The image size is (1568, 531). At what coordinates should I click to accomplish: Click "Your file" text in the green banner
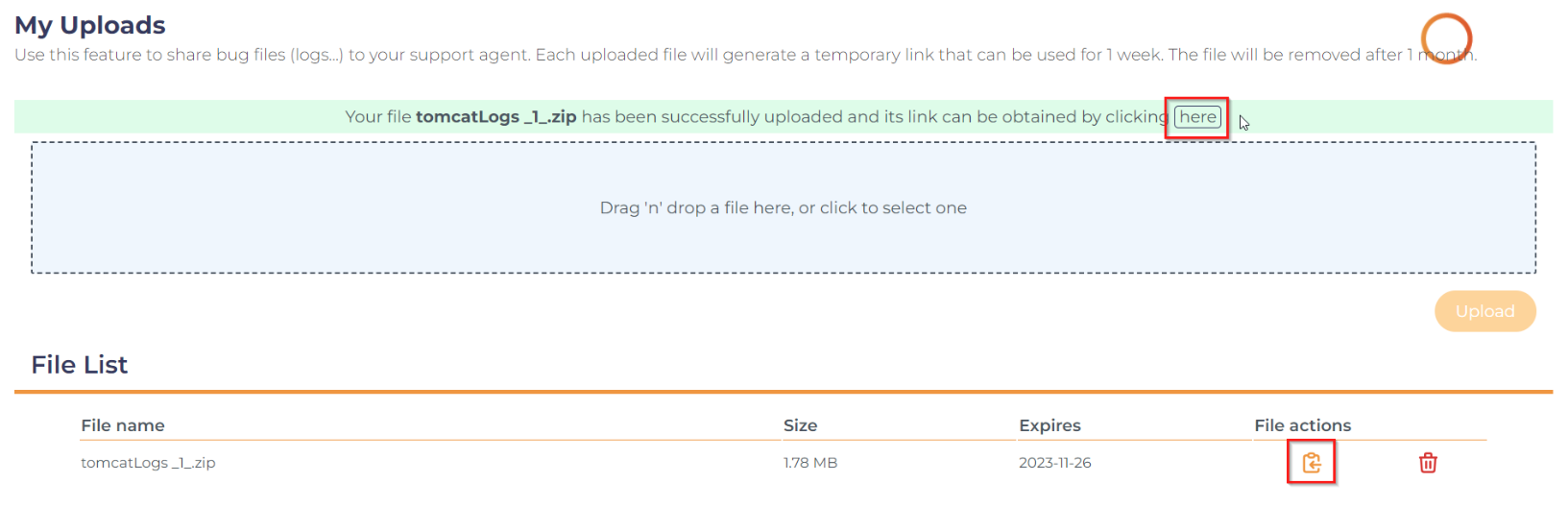(x=377, y=117)
